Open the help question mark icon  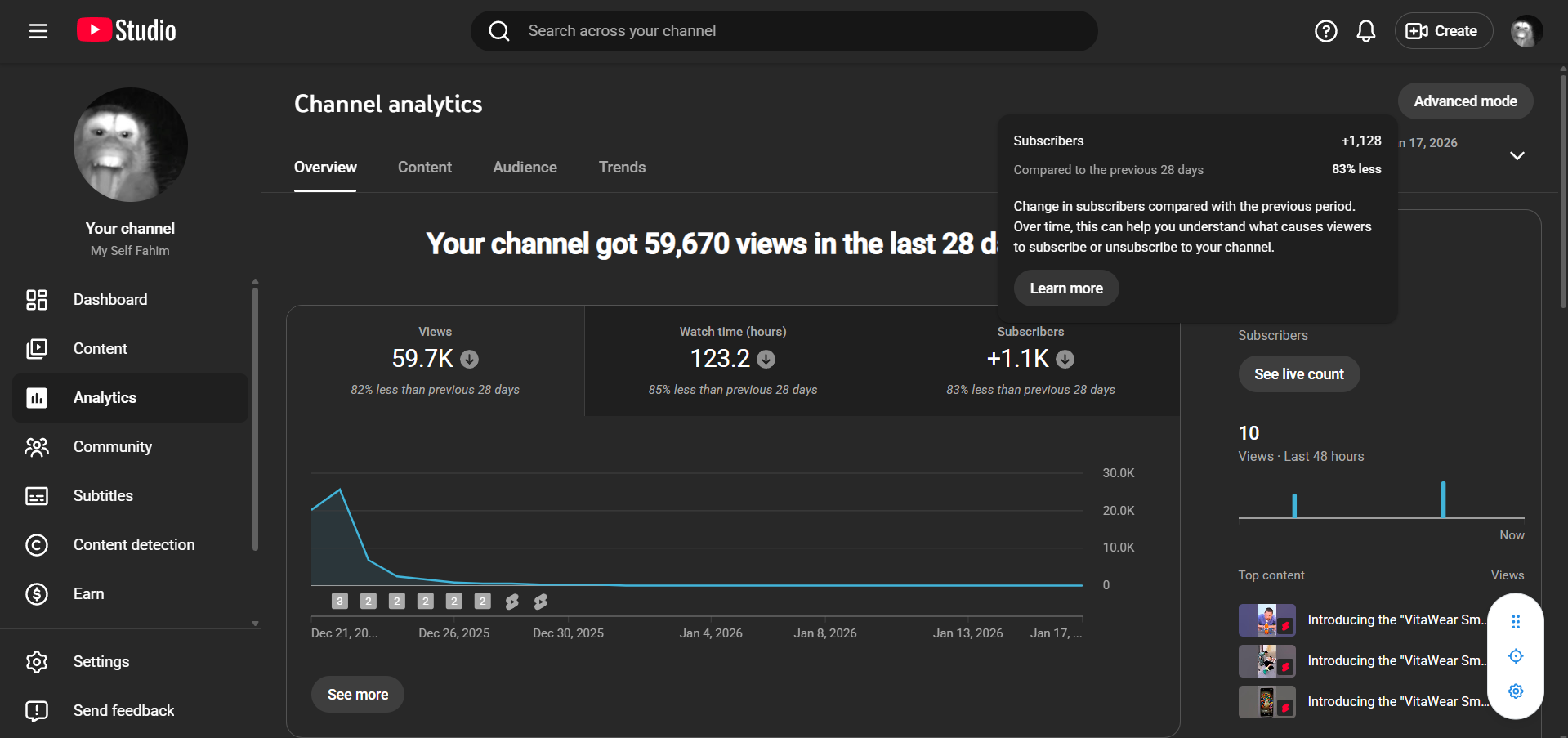click(1325, 31)
